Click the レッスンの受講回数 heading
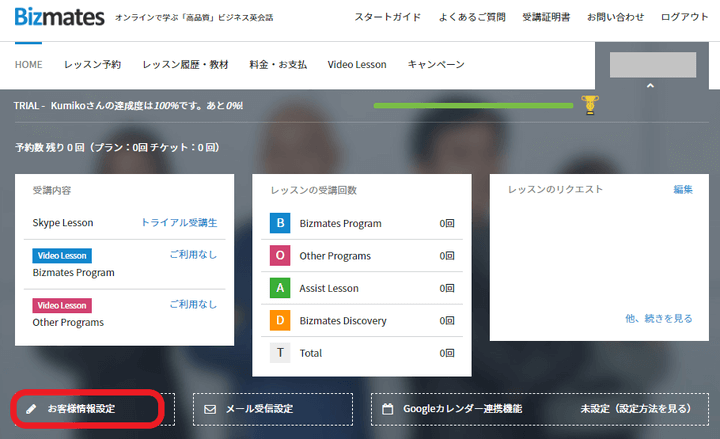The image size is (720, 439). 314,190
